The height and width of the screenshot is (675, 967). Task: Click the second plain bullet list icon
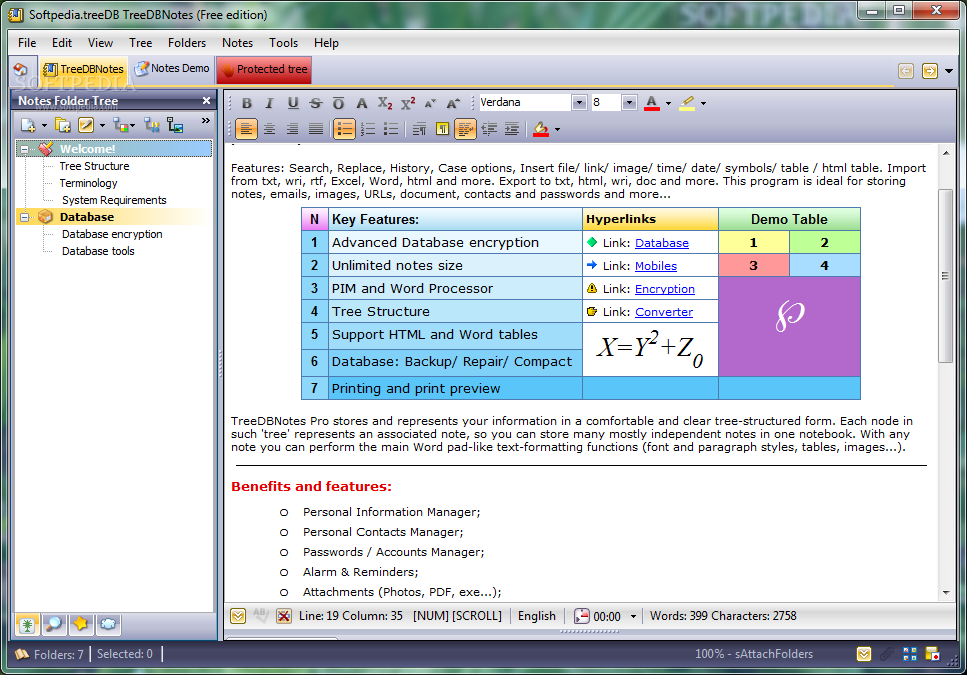point(390,129)
